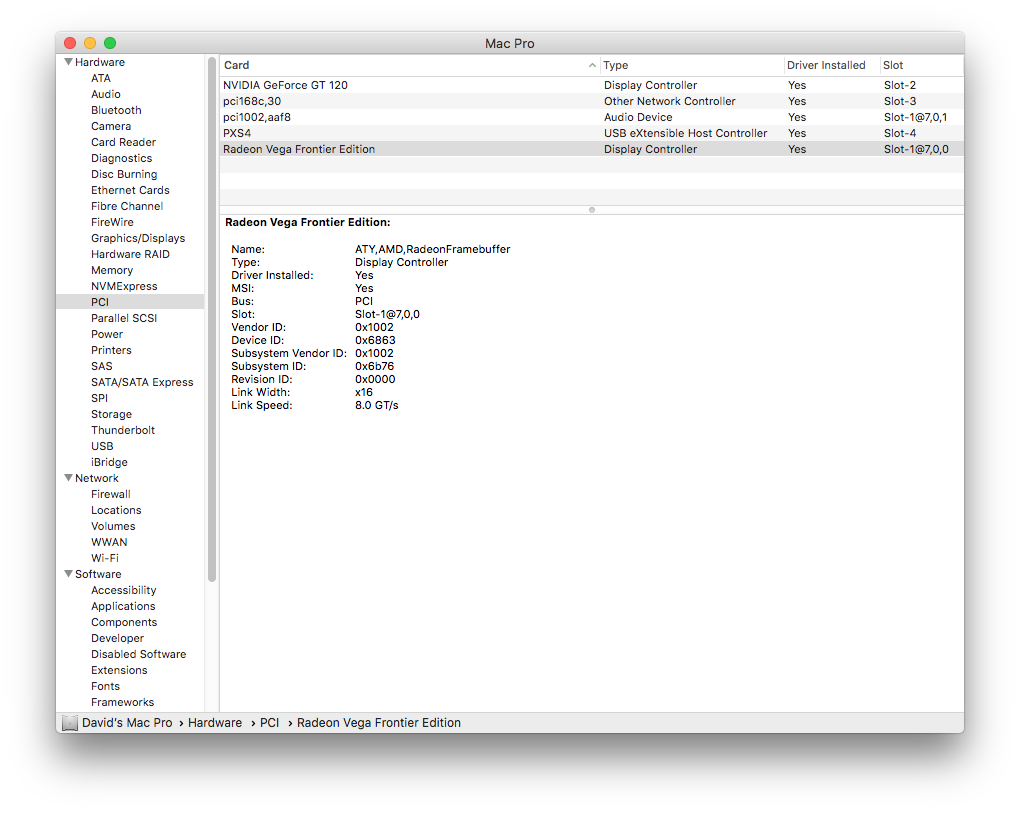Click the Device ID value 0x6863
This screenshot has height=813, width=1020.
point(375,340)
